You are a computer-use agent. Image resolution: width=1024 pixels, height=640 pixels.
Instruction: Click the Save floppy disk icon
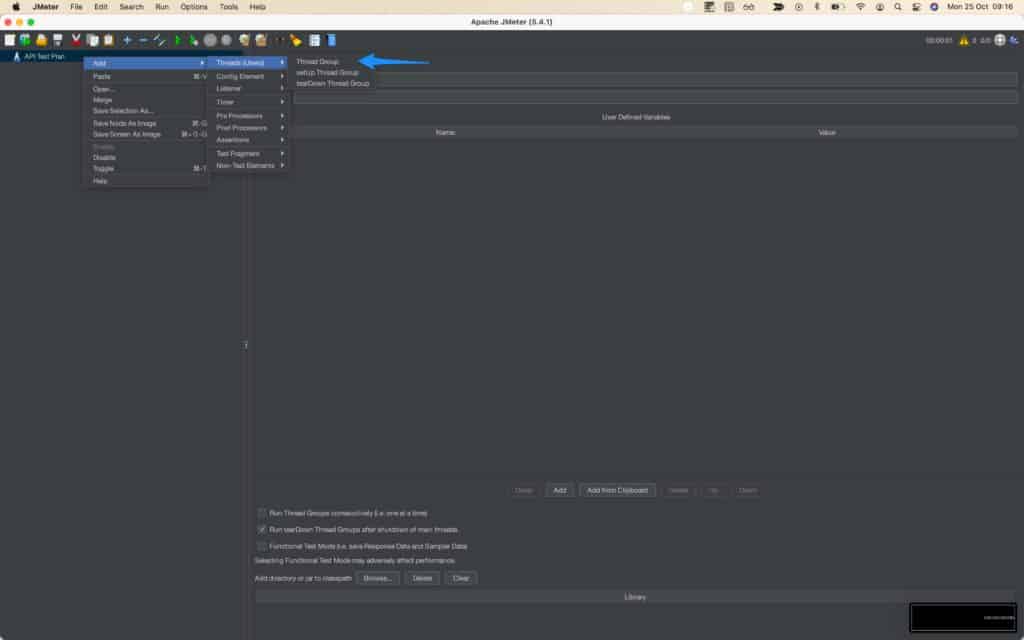[58, 40]
